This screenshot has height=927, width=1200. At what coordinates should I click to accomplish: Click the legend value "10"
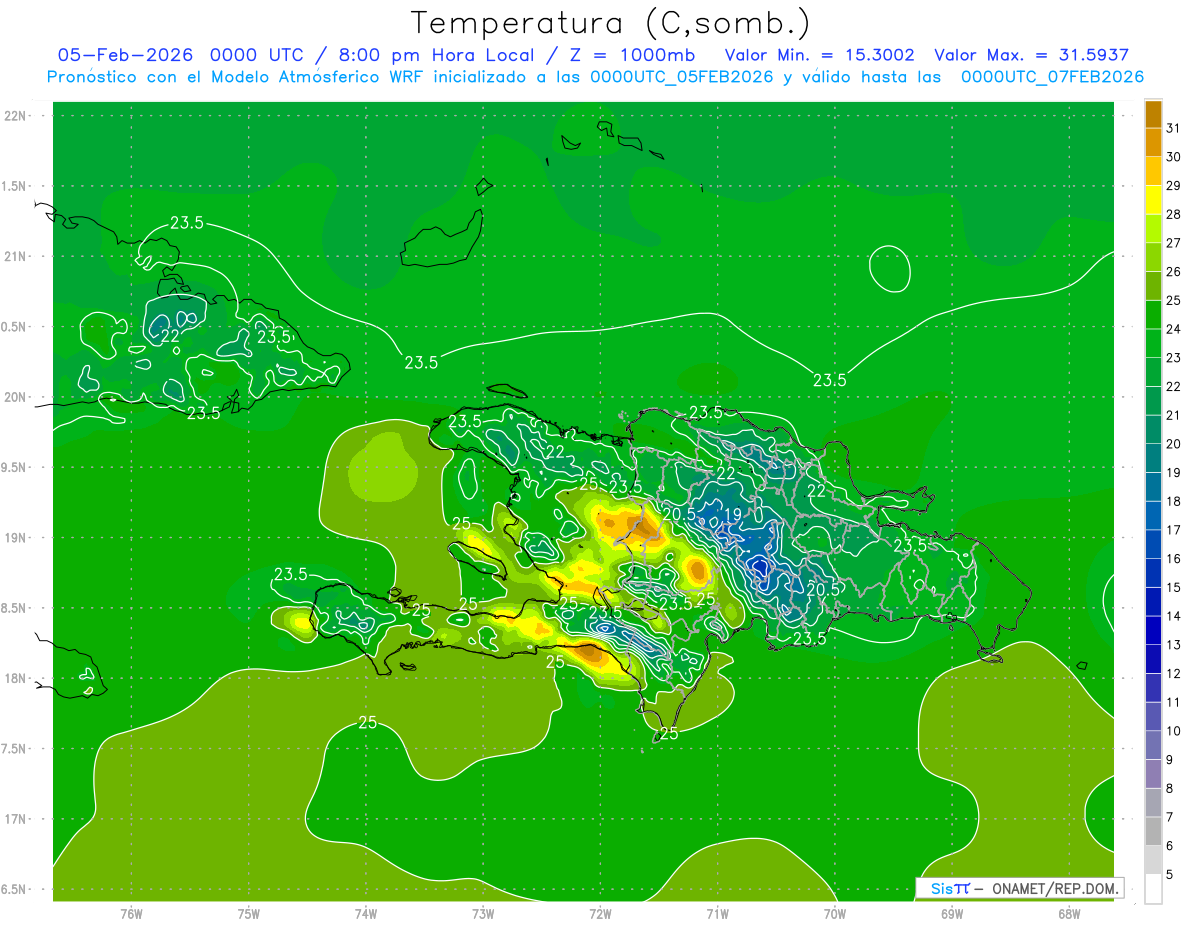tap(1173, 731)
